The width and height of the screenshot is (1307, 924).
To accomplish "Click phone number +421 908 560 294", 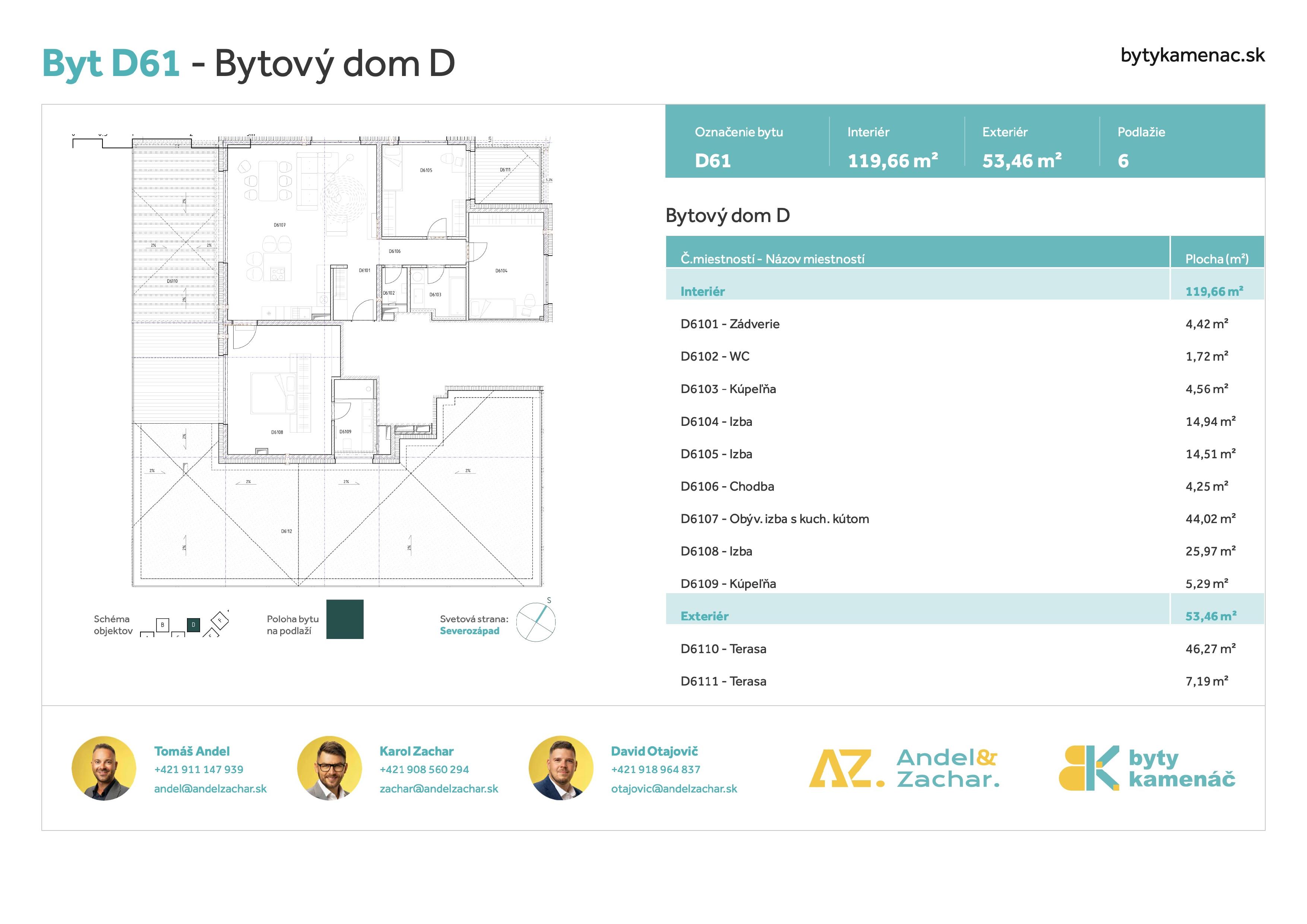I will tap(424, 769).
